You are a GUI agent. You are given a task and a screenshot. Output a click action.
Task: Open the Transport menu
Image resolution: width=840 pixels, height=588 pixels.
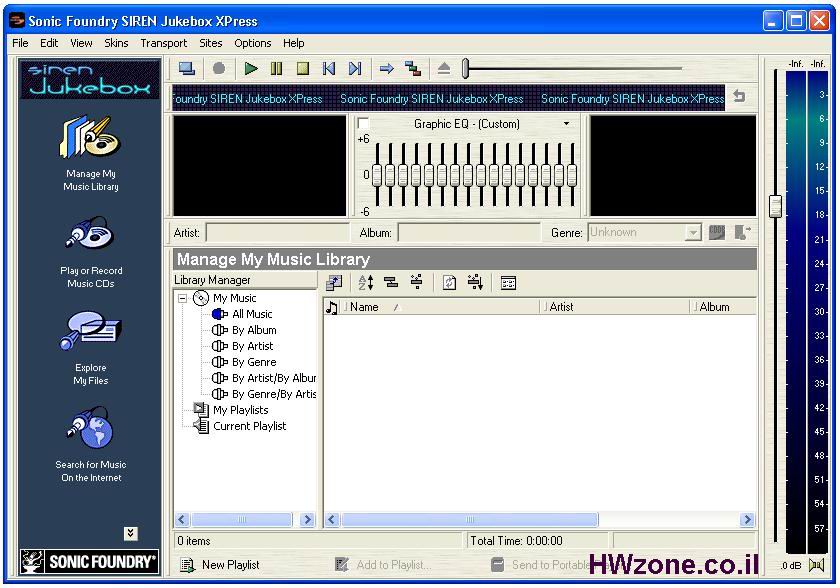(x=164, y=43)
